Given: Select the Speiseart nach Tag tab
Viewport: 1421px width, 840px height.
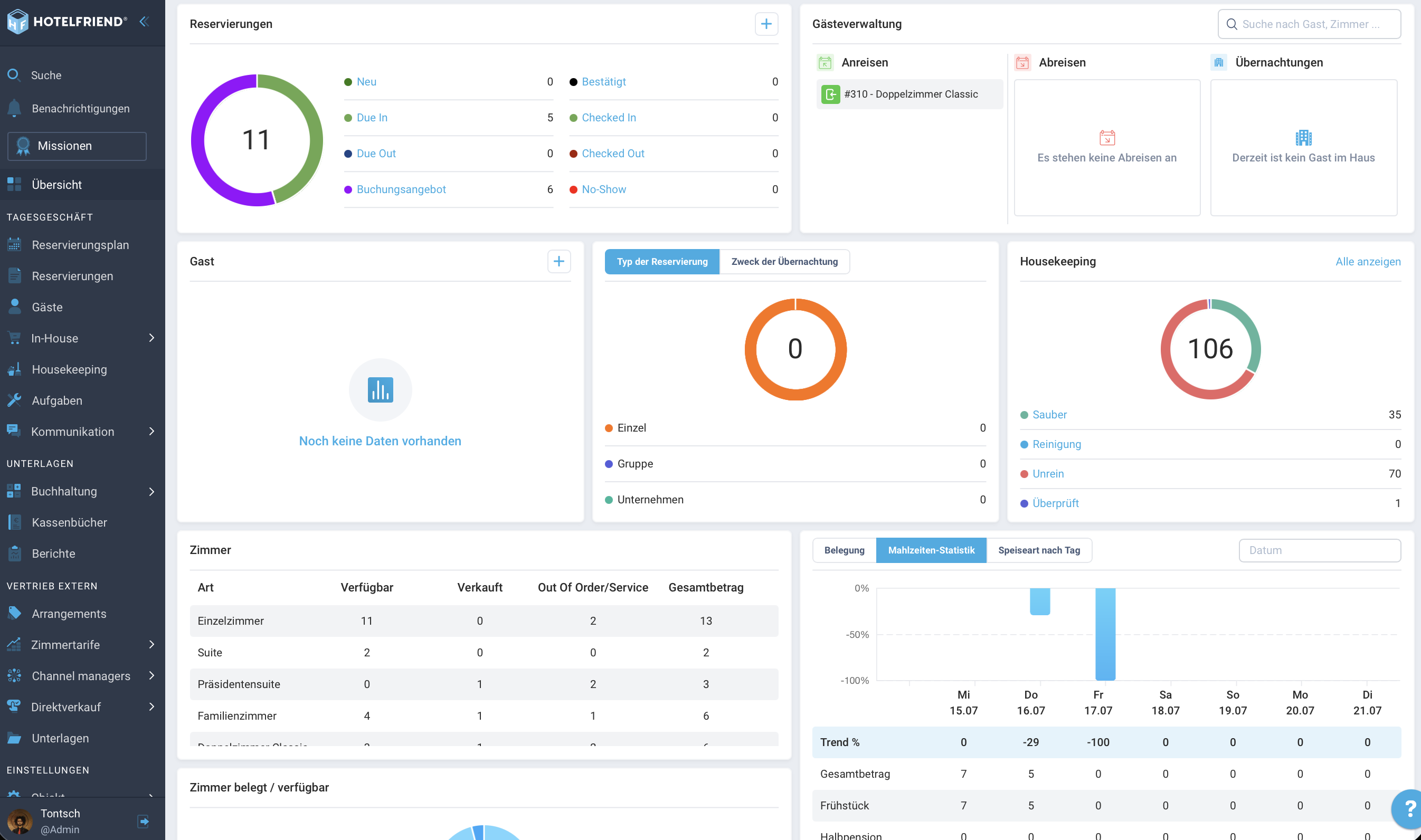Looking at the screenshot, I should [x=1039, y=550].
